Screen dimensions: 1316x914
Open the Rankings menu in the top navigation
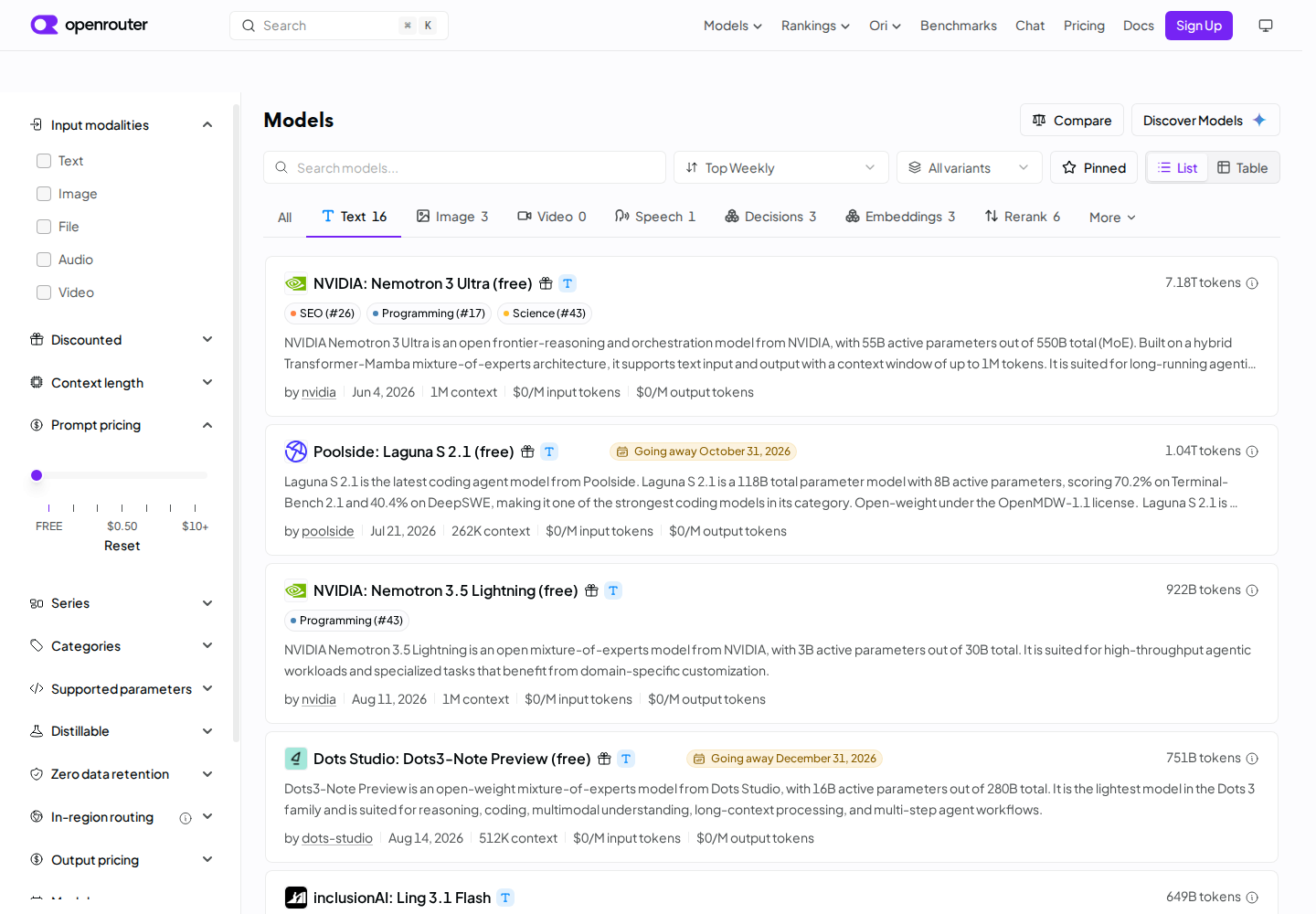click(x=815, y=26)
